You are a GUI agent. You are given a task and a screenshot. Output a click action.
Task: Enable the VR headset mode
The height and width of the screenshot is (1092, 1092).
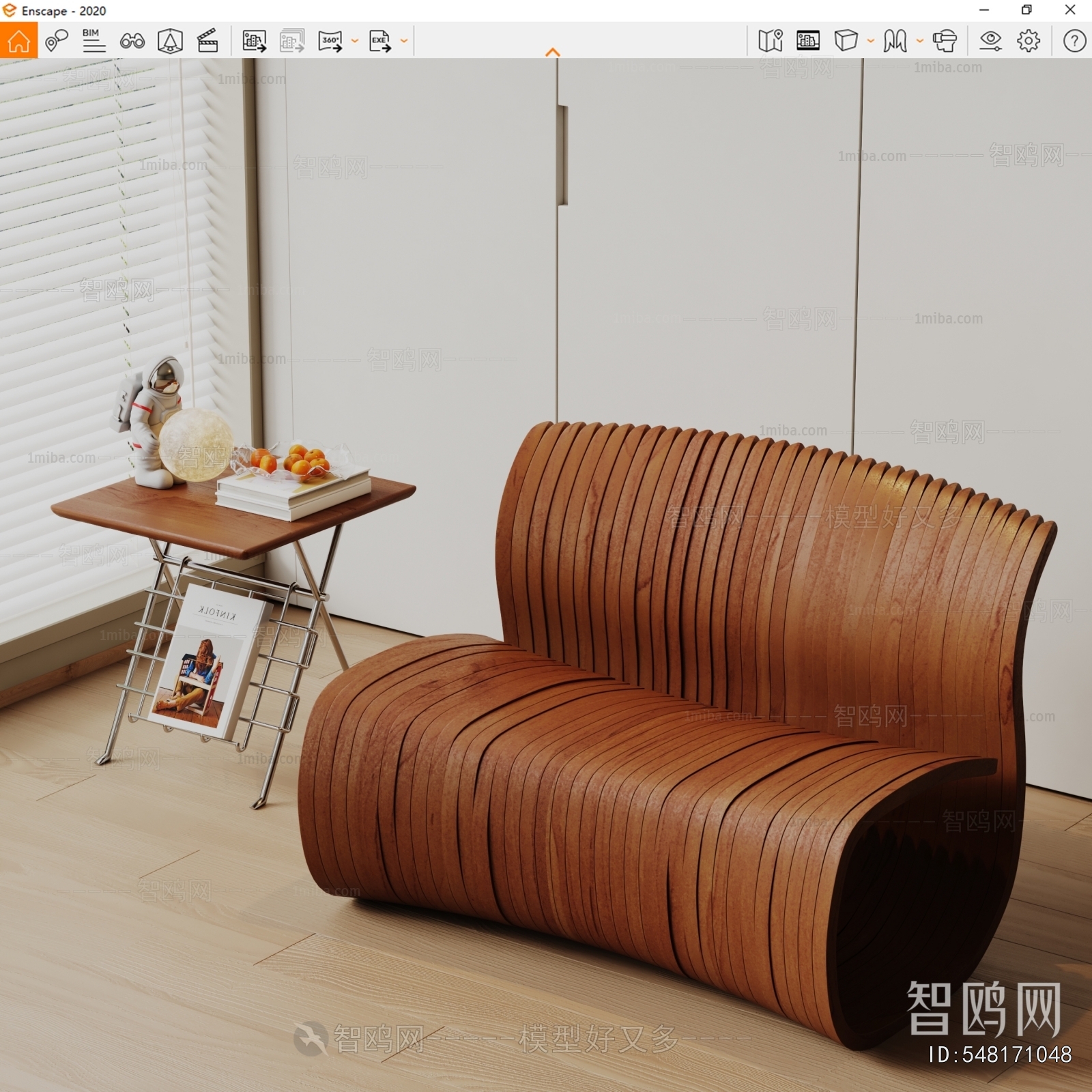[x=945, y=41]
